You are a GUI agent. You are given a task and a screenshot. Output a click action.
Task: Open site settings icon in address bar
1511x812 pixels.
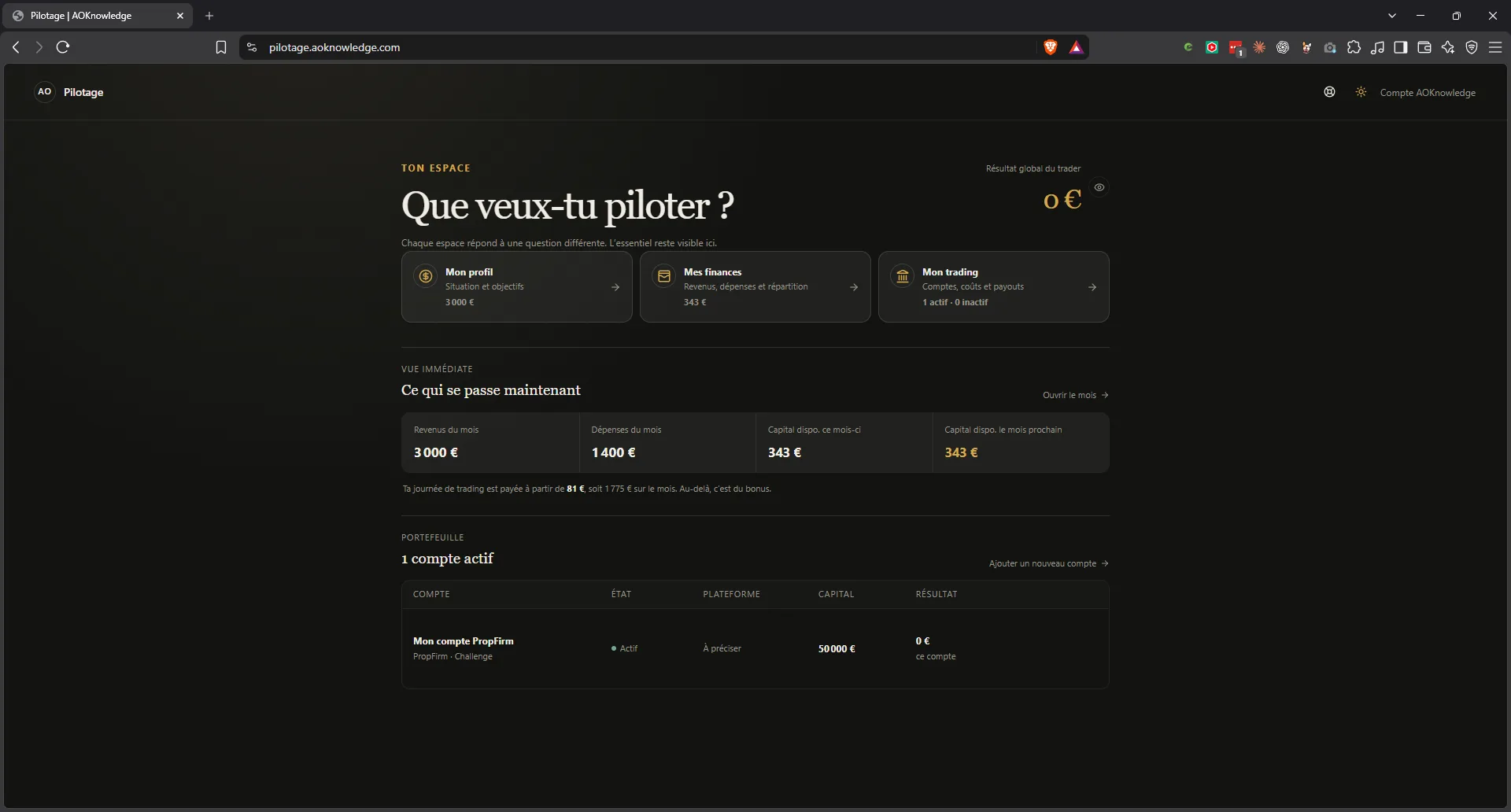pyautogui.click(x=252, y=47)
